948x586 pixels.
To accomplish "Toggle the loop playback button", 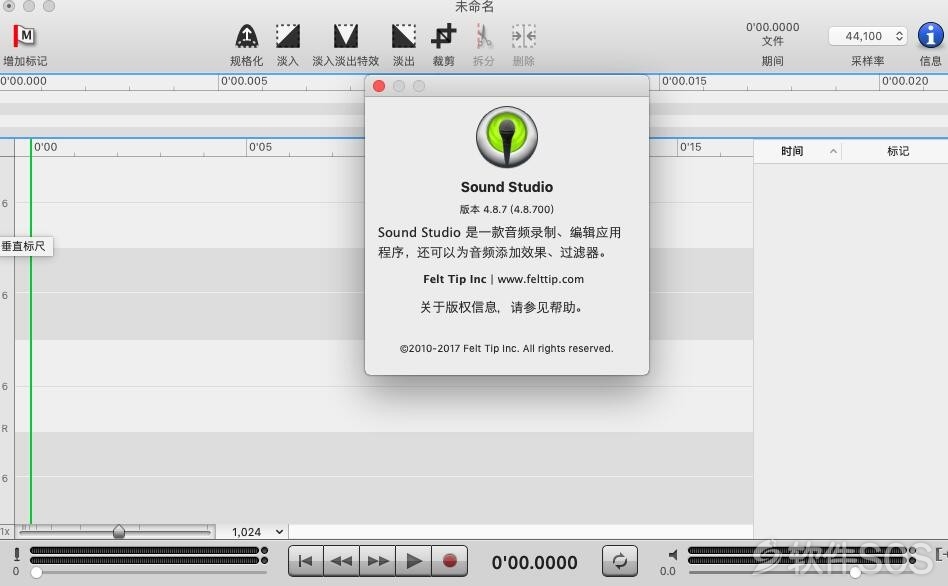I will [620, 561].
